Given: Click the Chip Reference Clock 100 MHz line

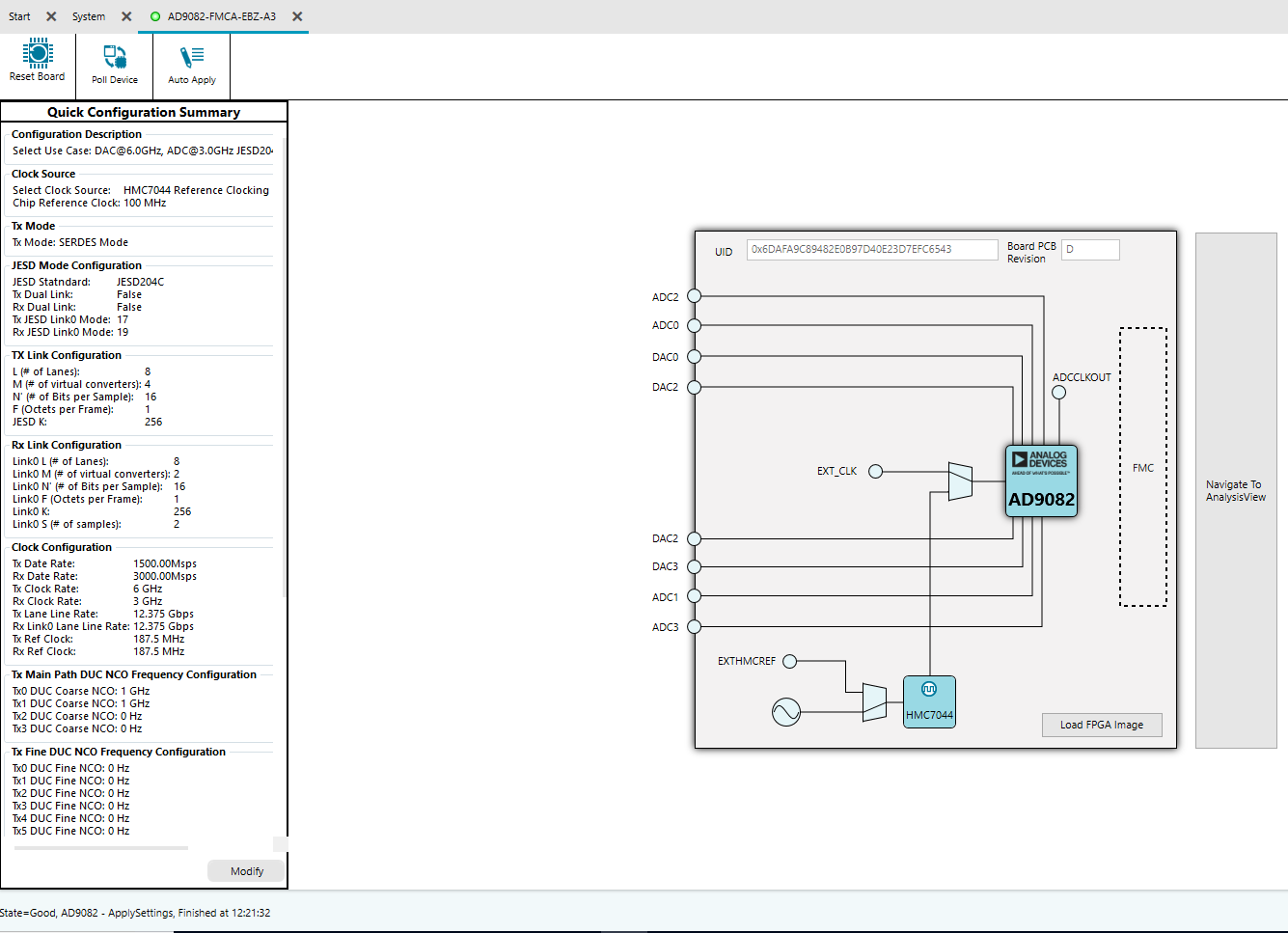Looking at the screenshot, I should [89, 203].
